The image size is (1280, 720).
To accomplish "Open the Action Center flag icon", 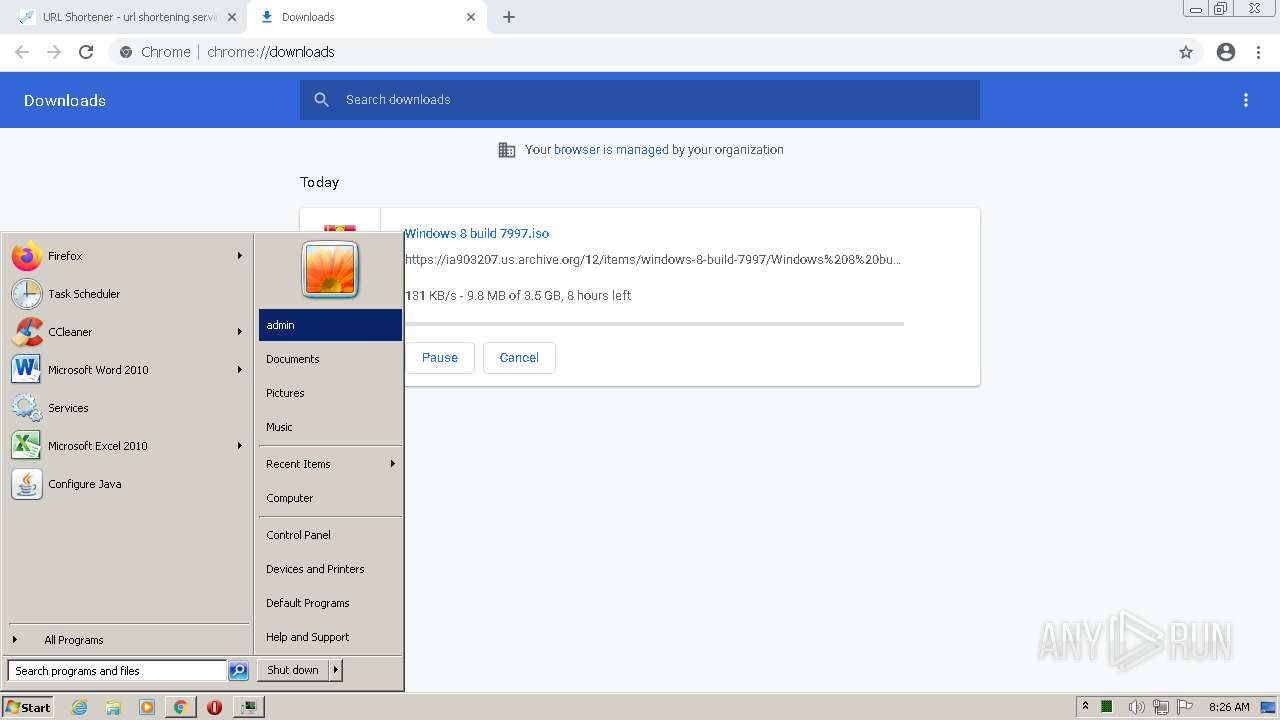I will (x=1185, y=707).
